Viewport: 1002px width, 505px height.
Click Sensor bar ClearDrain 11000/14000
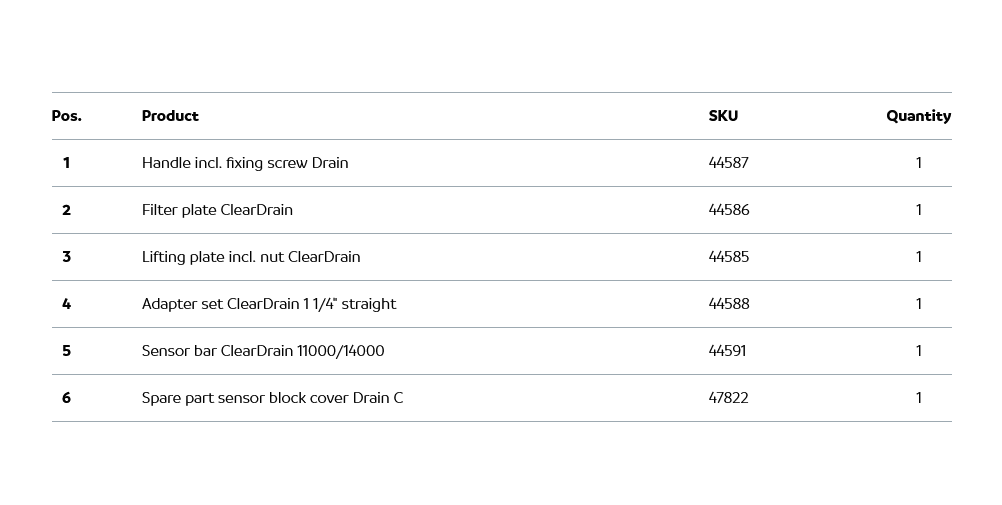tap(263, 351)
